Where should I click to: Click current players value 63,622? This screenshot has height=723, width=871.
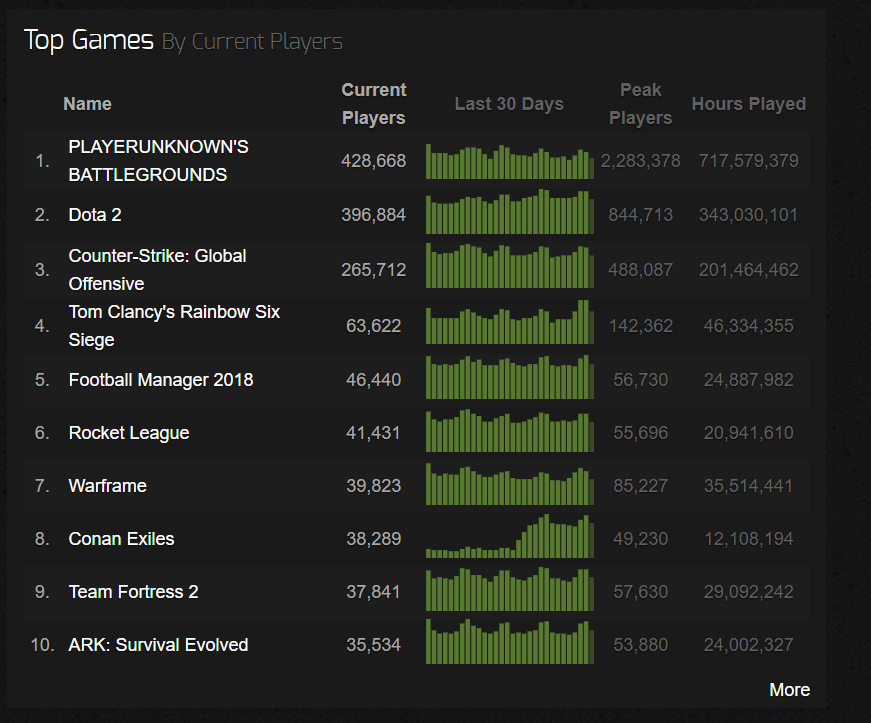tap(374, 326)
